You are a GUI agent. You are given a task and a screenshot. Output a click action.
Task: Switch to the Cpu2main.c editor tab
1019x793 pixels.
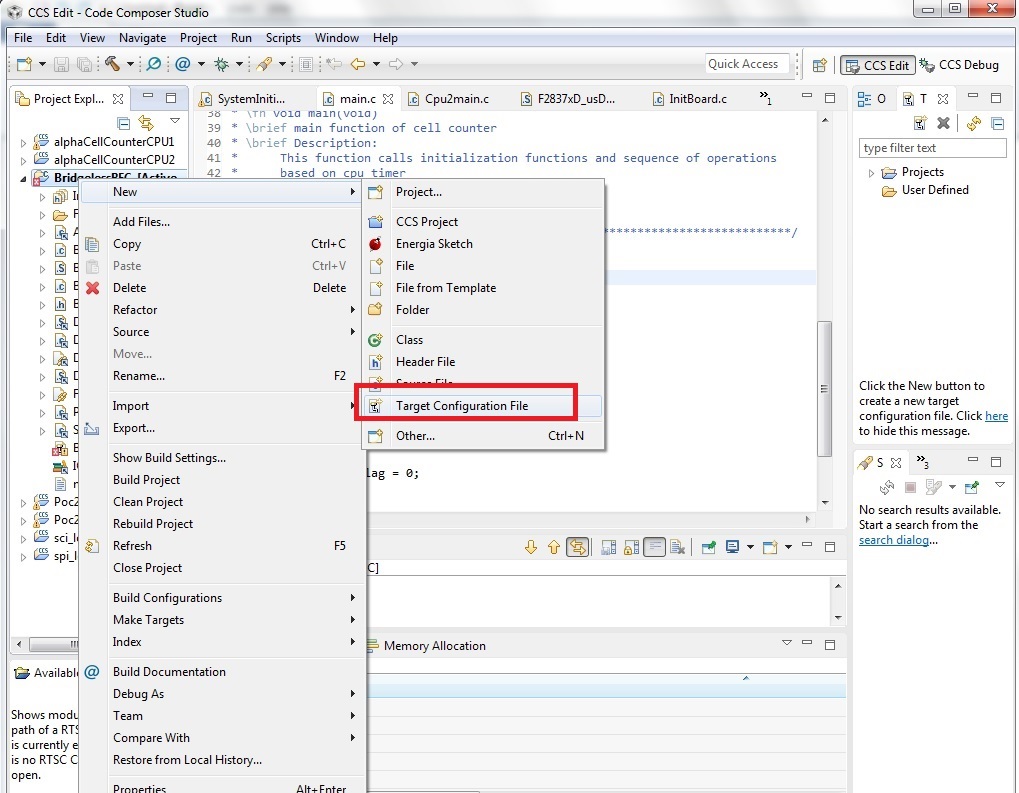[448, 99]
